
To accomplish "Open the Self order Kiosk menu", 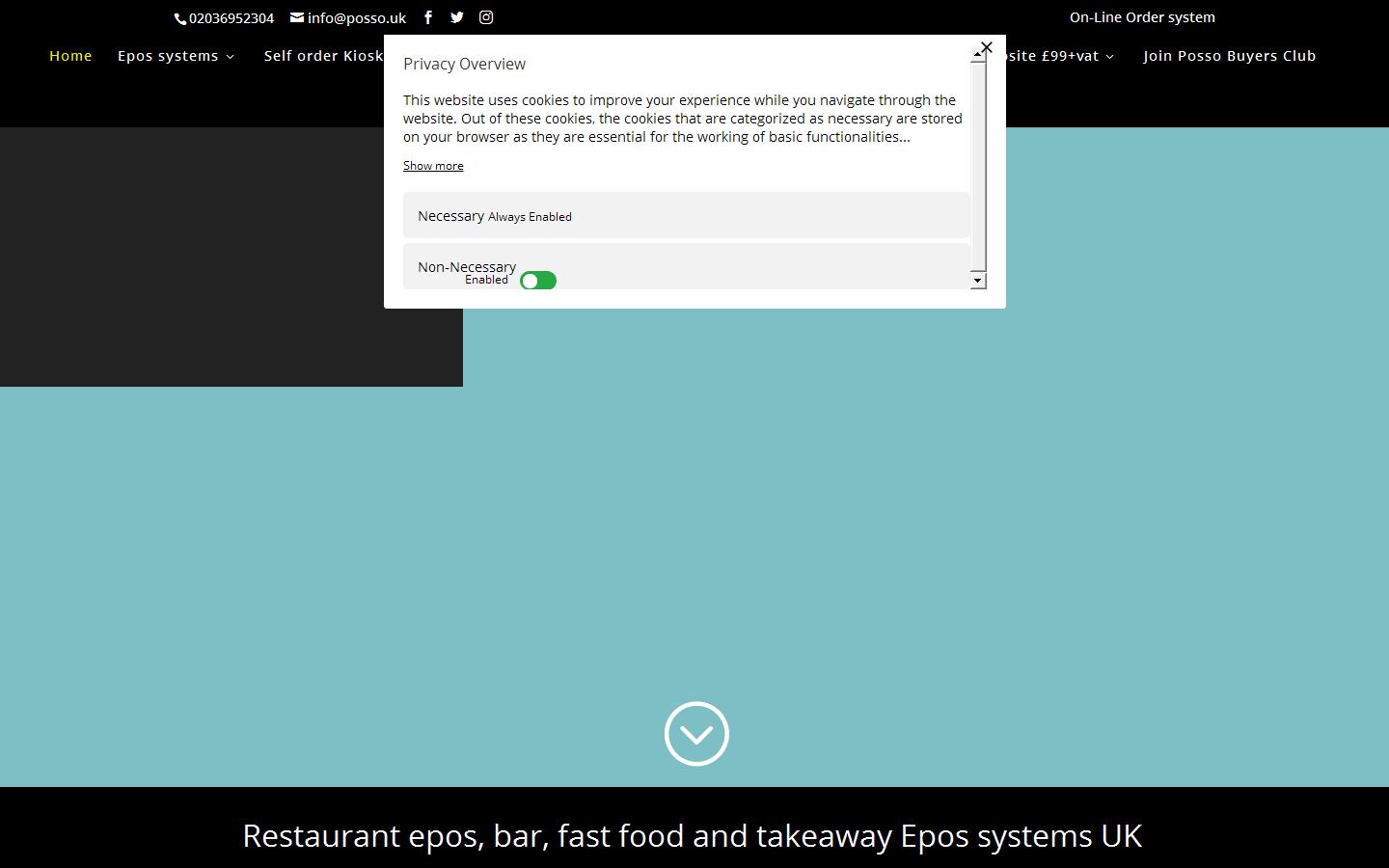I will pos(323,56).
